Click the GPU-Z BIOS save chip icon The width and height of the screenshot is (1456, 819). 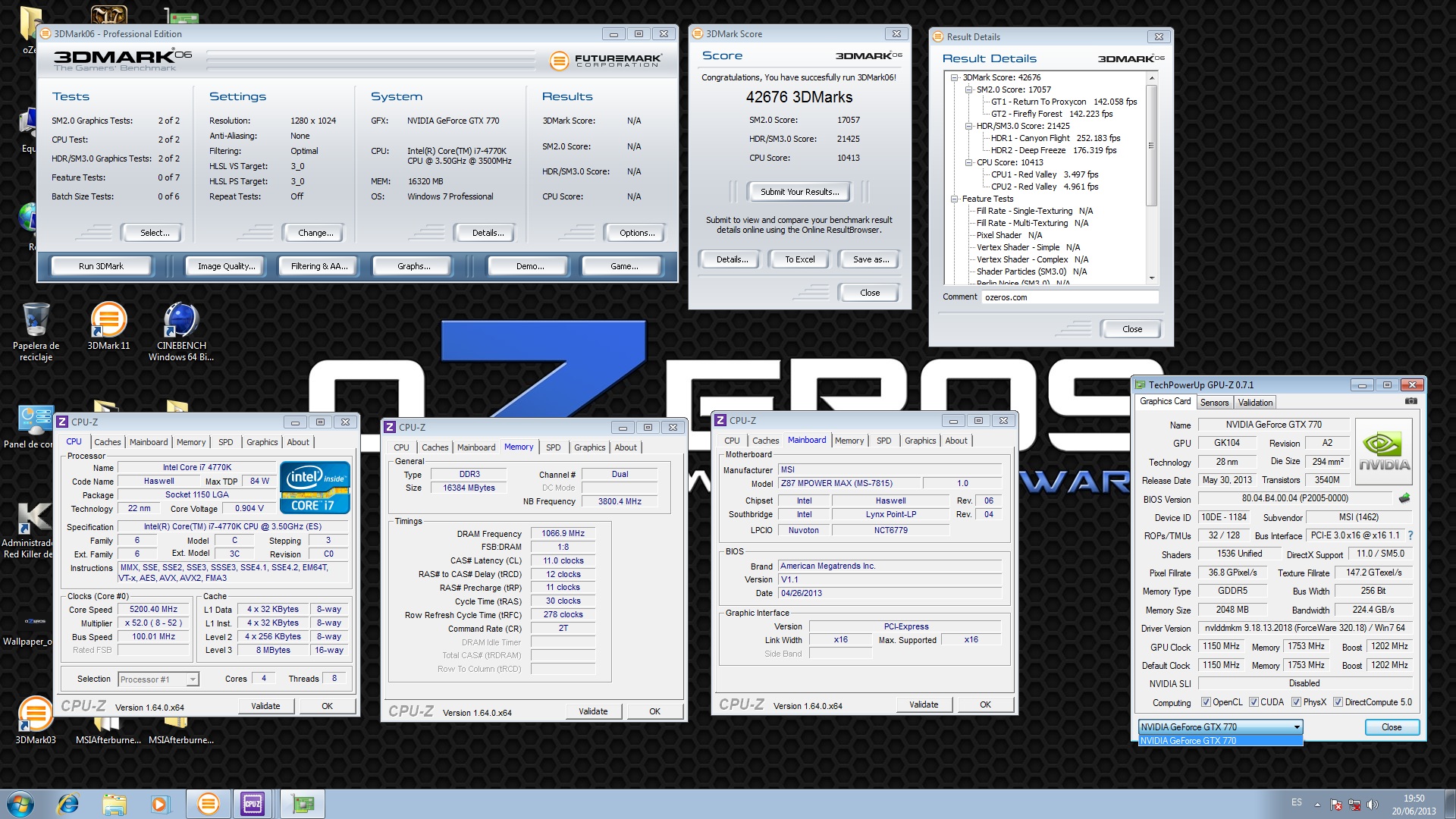pos(1404,498)
